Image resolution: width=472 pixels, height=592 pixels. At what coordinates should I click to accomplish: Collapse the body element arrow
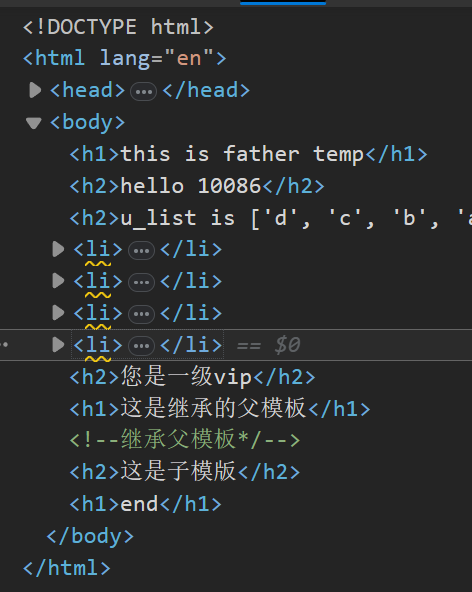pos(34,123)
